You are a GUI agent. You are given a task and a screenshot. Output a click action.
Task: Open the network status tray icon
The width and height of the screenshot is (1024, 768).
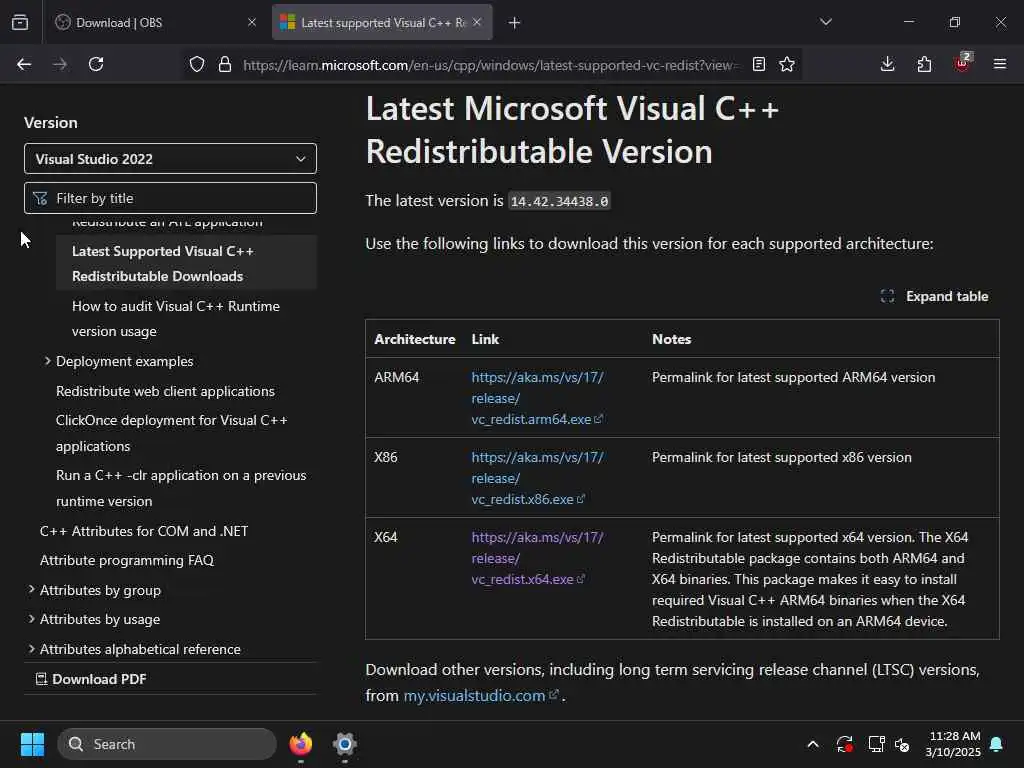pyautogui.click(x=876, y=744)
